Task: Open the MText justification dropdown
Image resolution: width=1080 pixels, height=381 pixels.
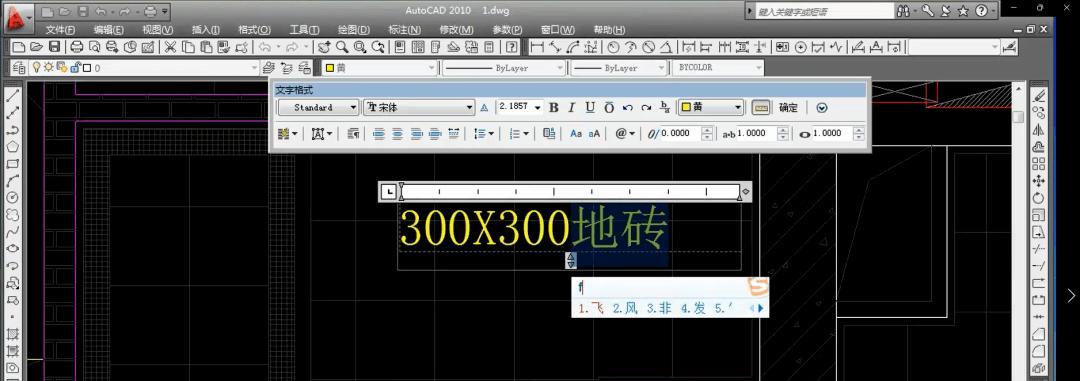Action: [x=322, y=134]
